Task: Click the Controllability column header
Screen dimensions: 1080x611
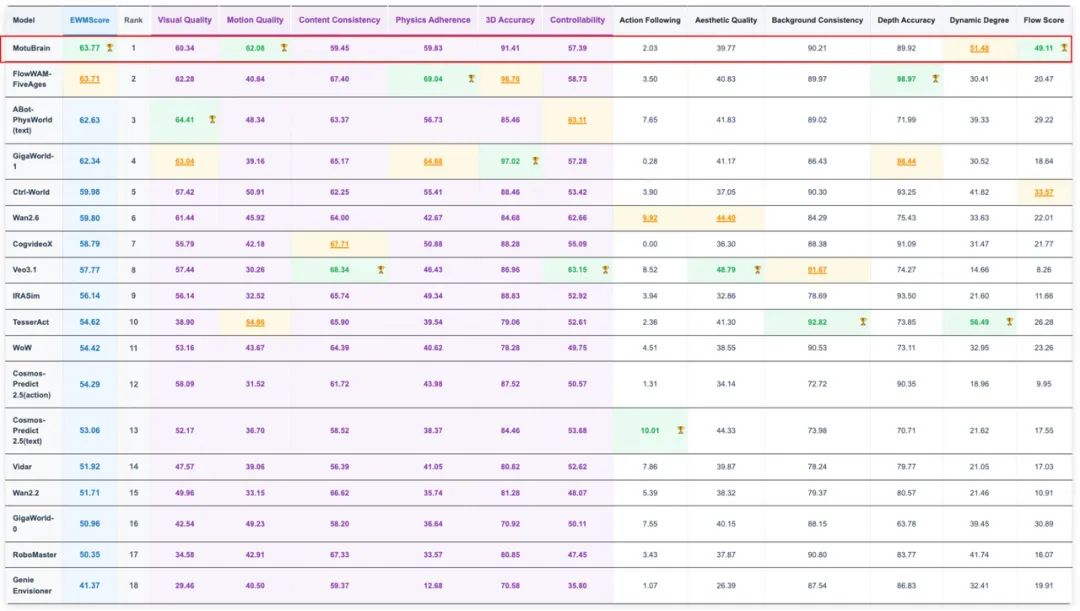Action: (577, 20)
